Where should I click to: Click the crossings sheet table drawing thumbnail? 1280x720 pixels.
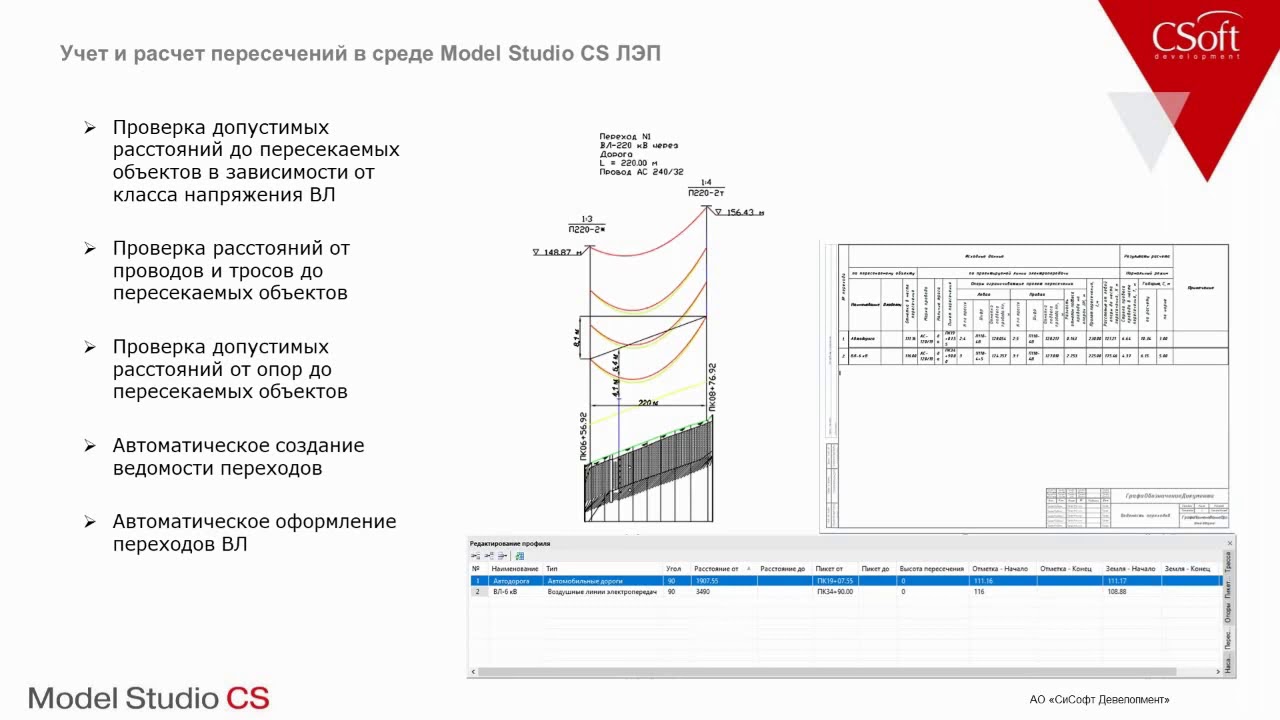[x=1025, y=386]
